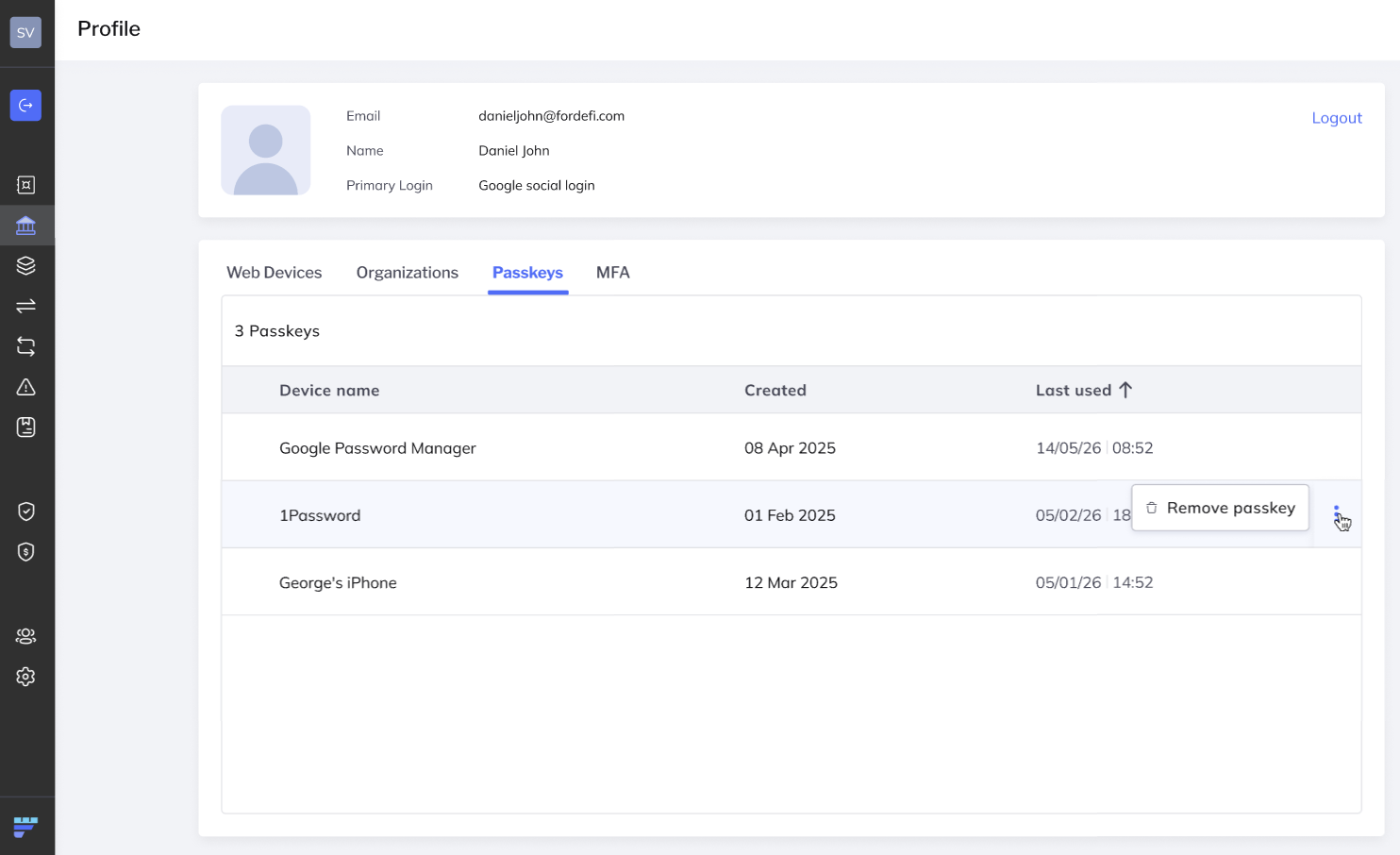Image resolution: width=1400 pixels, height=855 pixels.
Task: Open the two opposite arrows transfer icon
Action: coord(25,306)
